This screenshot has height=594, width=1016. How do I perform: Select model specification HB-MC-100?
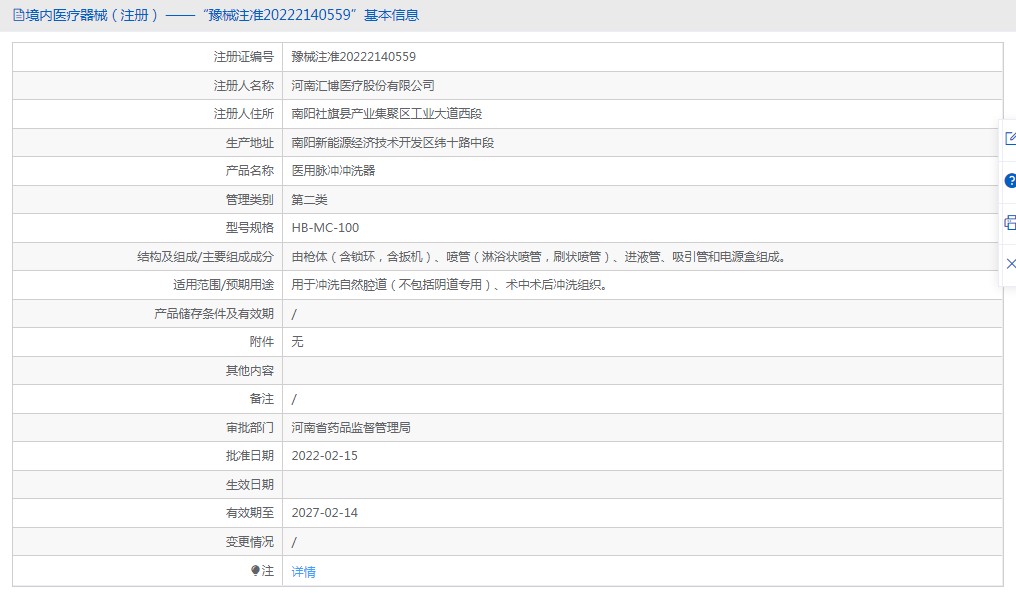pos(325,228)
